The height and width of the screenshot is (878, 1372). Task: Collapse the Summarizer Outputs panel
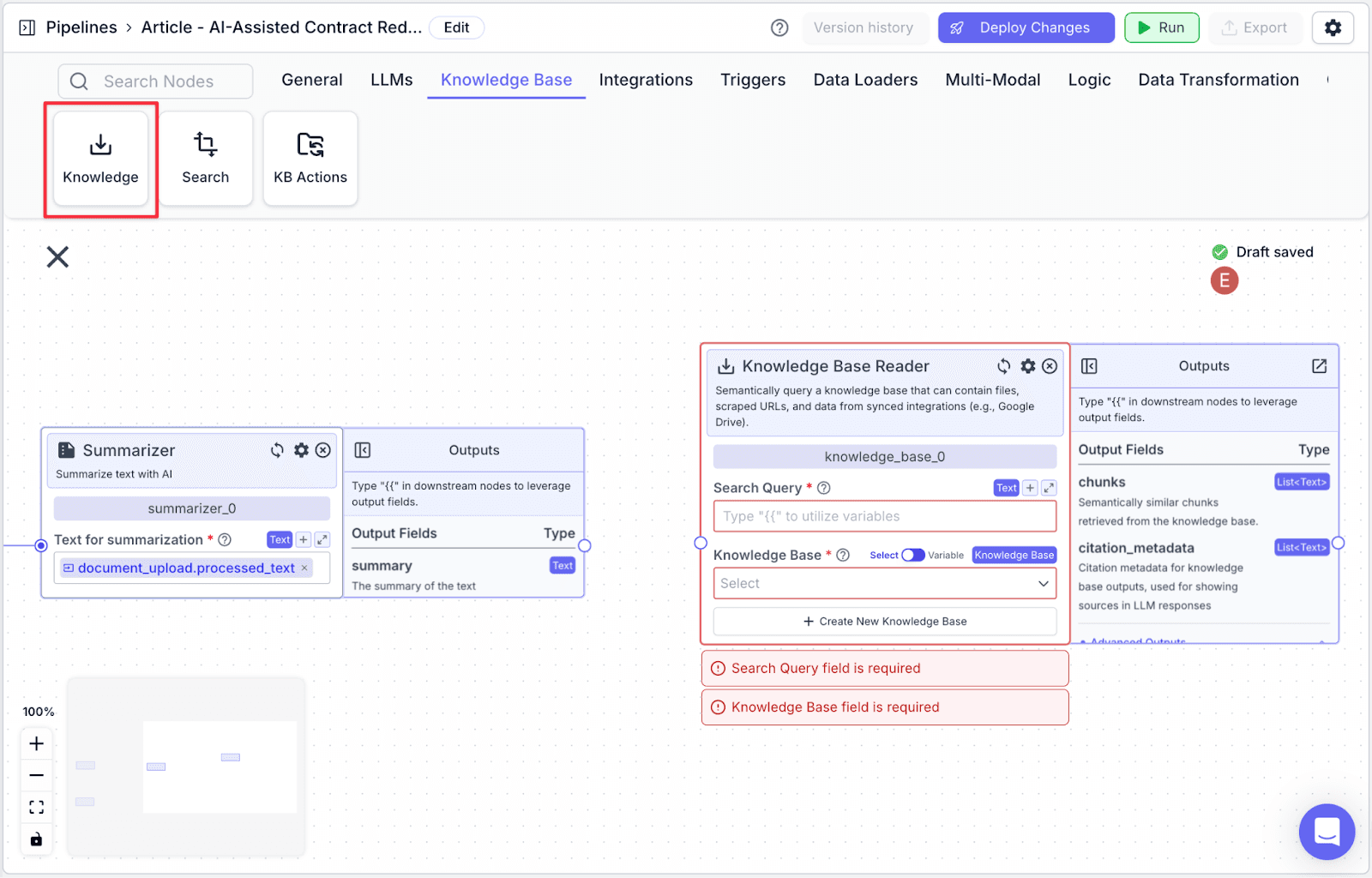(363, 450)
